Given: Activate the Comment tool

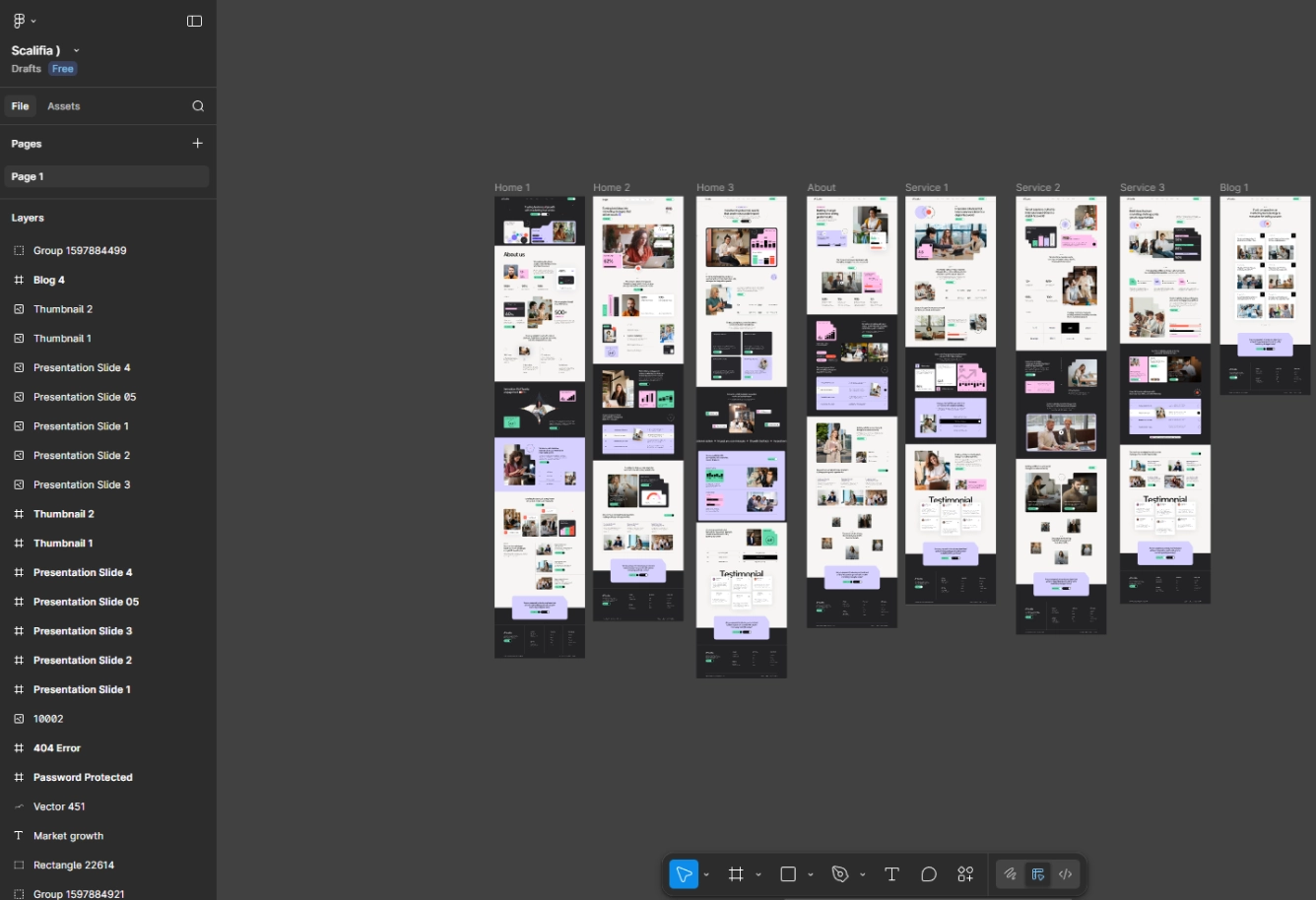Looking at the screenshot, I should [x=929, y=874].
